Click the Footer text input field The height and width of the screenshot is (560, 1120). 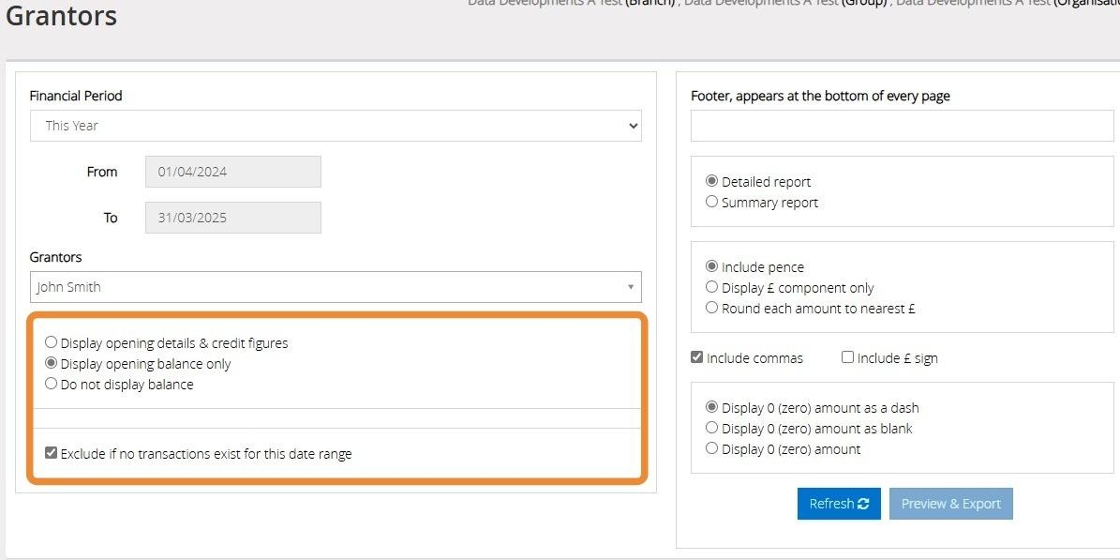901,126
